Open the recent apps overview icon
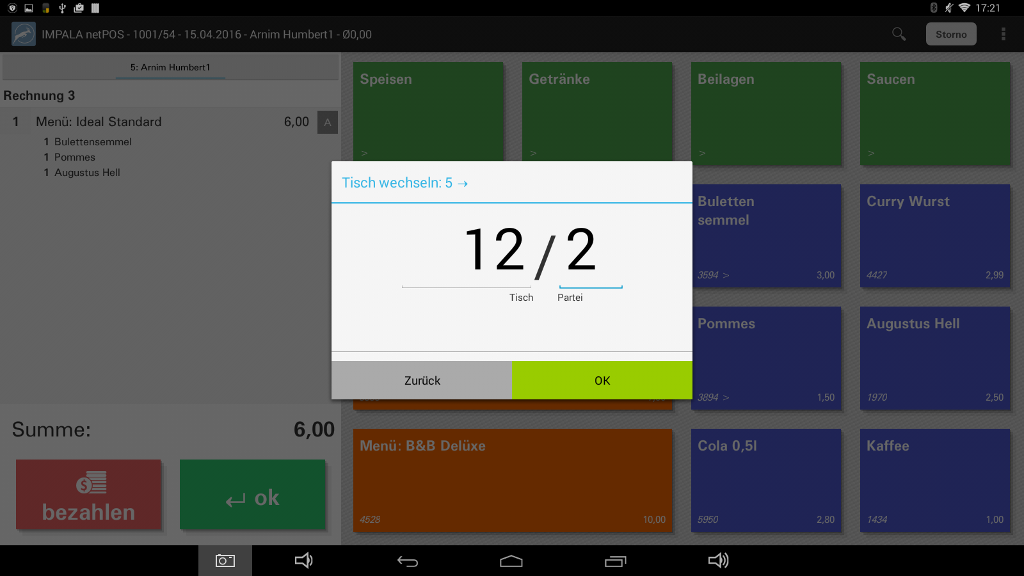This screenshot has height=576, width=1024. pyautogui.click(x=615, y=561)
